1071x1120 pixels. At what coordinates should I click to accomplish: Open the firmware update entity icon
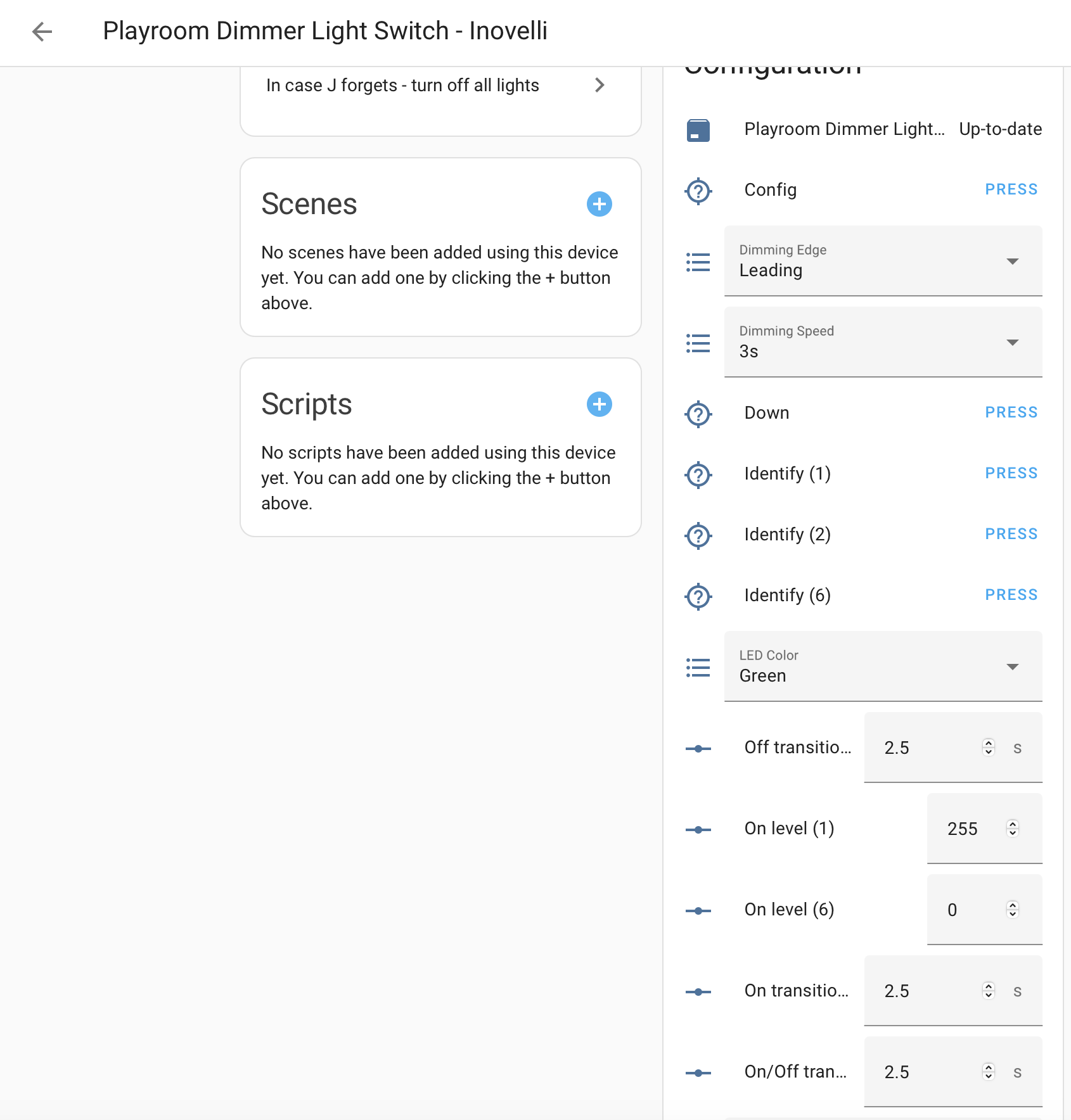coord(698,130)
